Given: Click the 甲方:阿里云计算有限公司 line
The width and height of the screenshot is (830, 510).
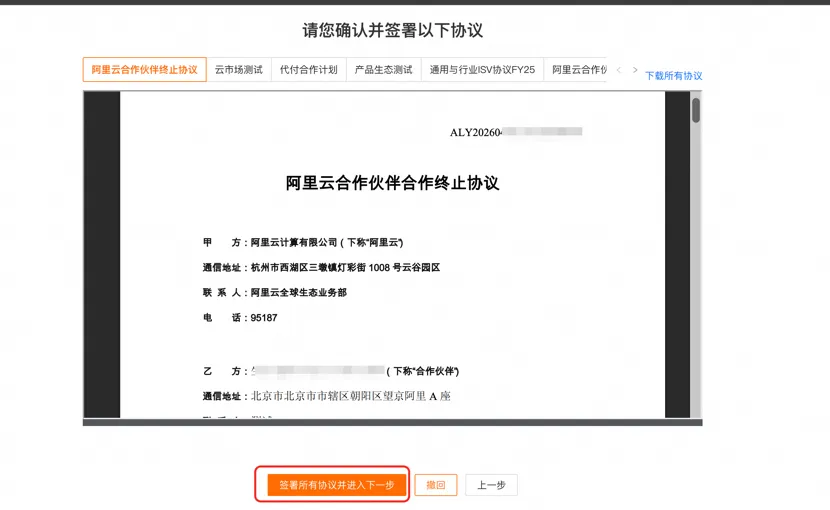Looking at the screenshot, I should tap(303, 243).
